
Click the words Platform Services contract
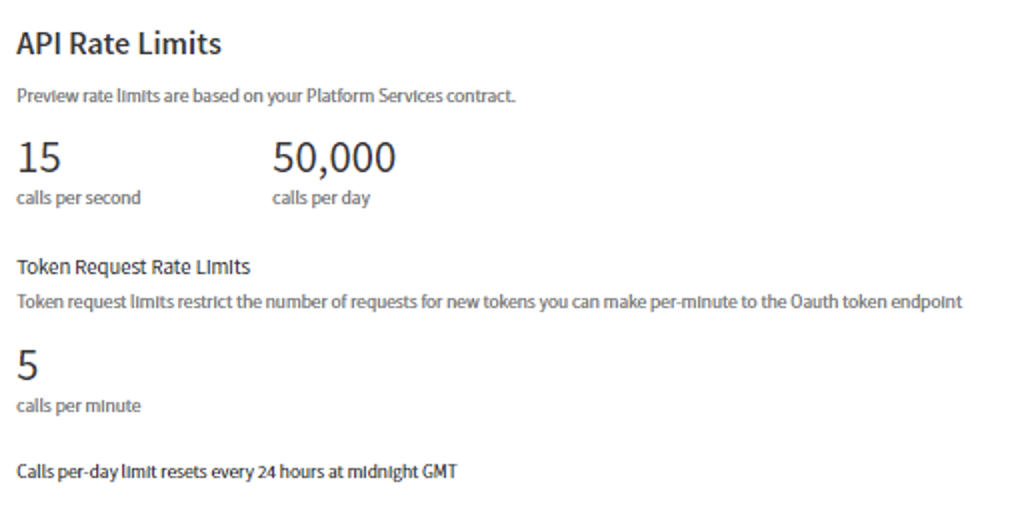pos(410,96)
